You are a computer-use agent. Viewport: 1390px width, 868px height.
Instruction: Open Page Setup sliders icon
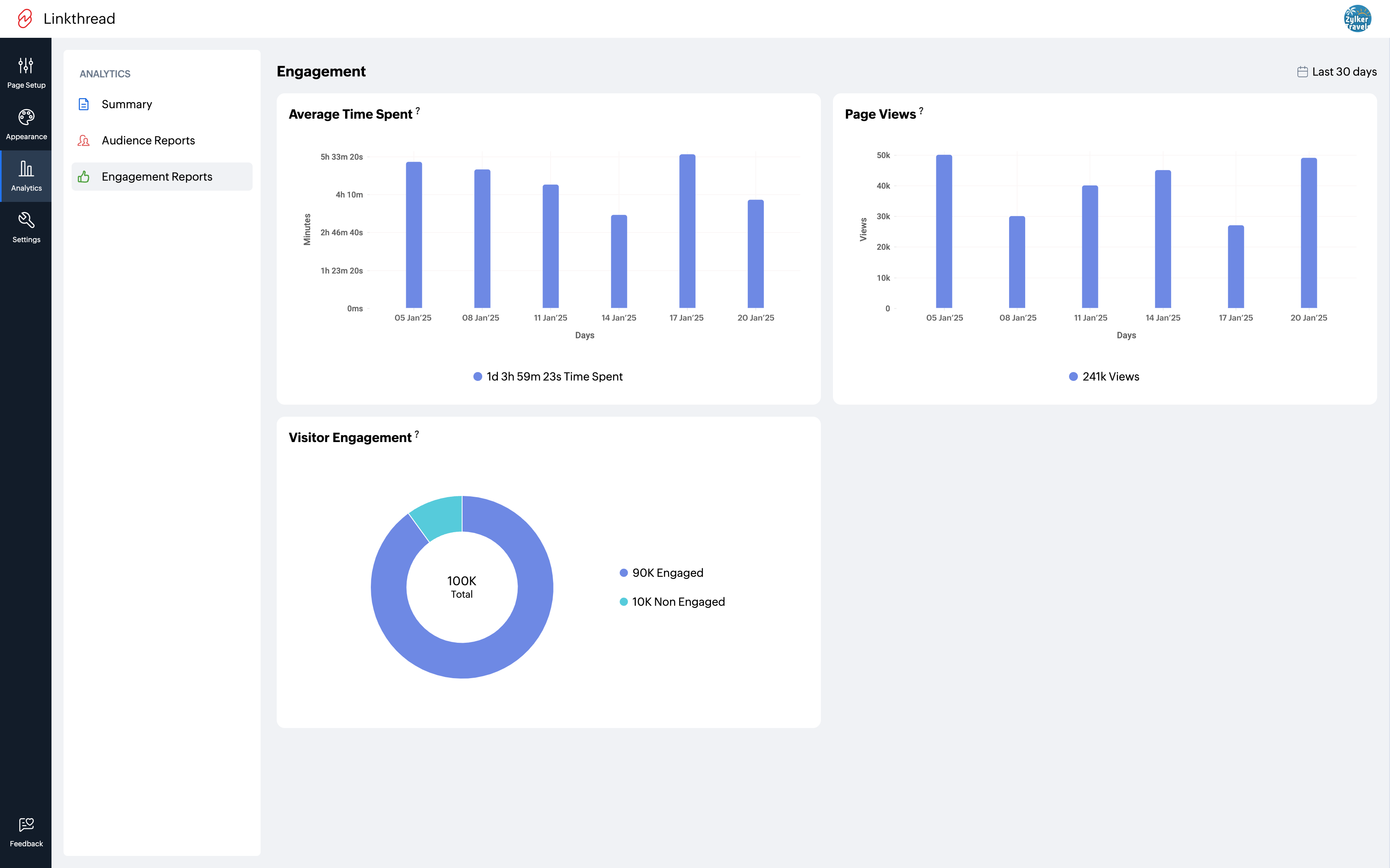pos(26,66)
